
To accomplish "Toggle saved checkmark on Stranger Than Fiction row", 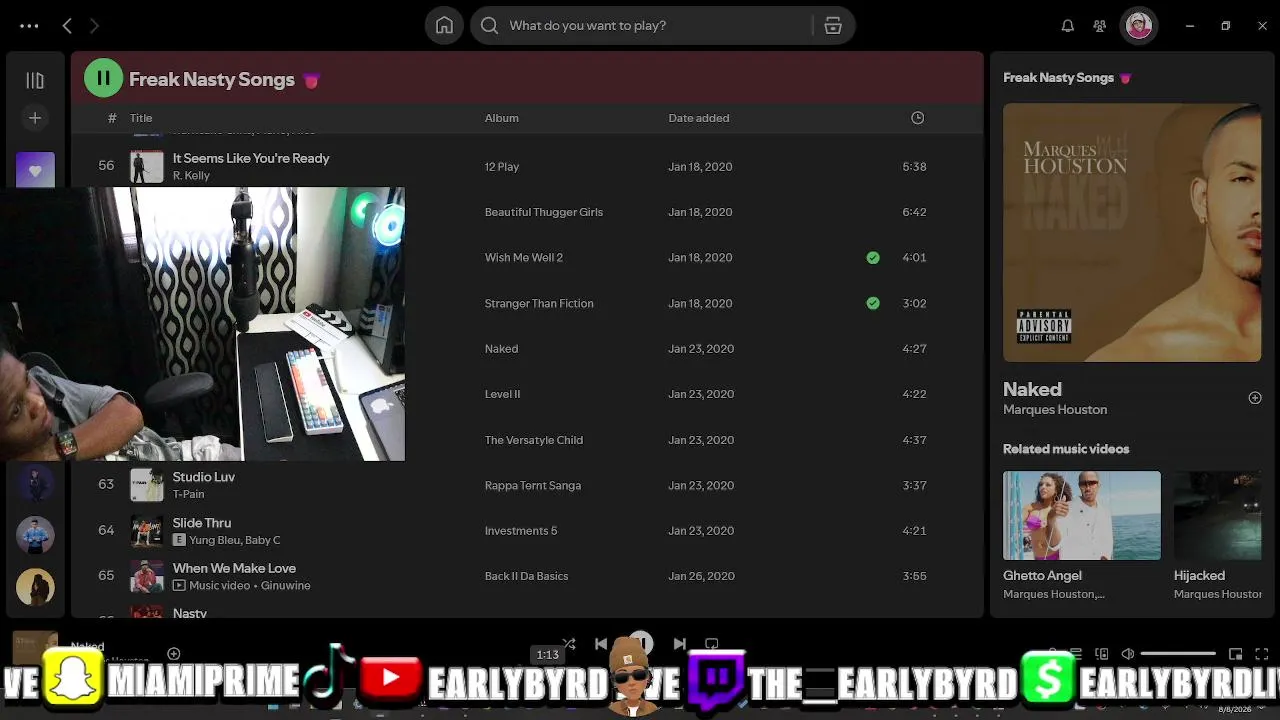I will click(x=873, y=303).
